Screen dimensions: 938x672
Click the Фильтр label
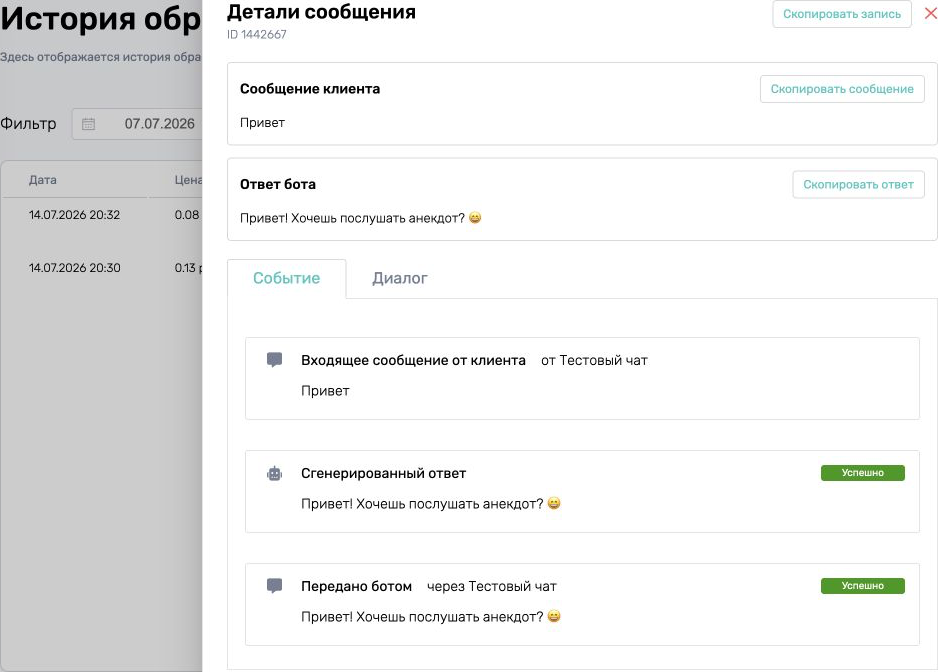[28, 124]
